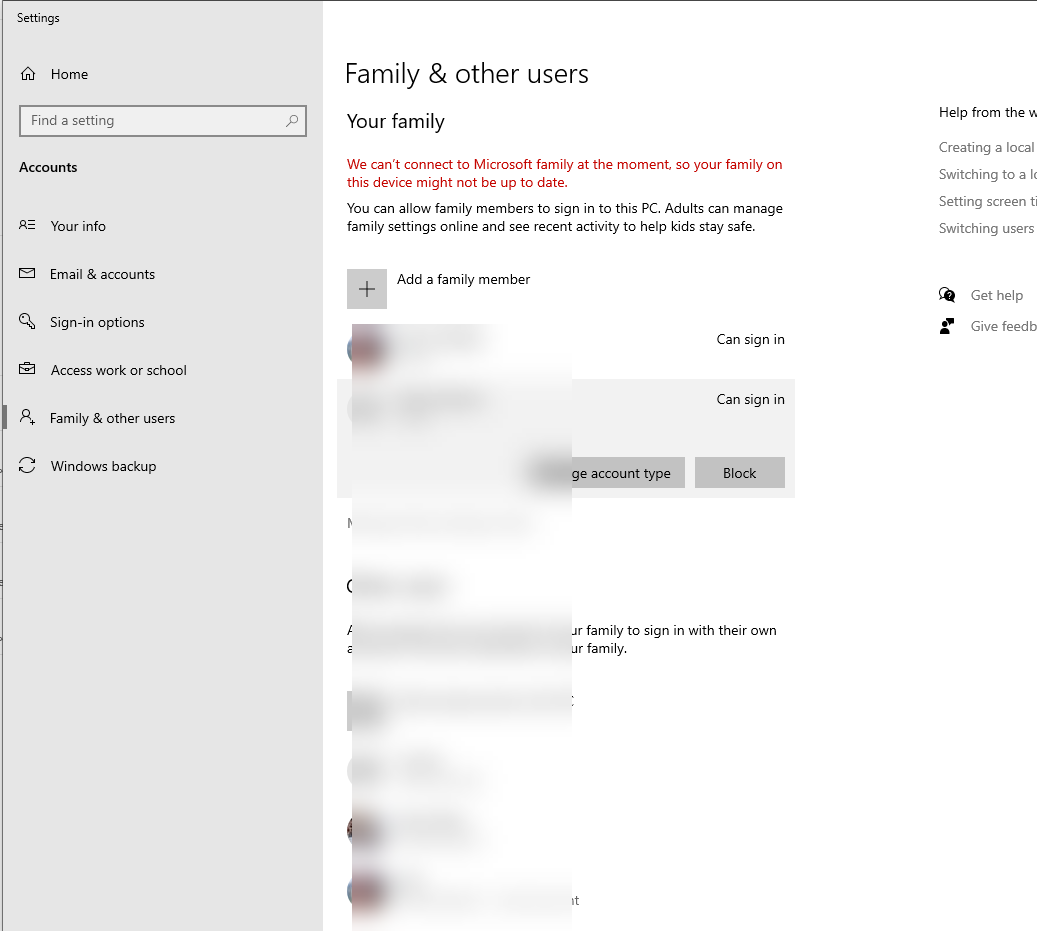Click the Home house icon
1037x931 pixels.
[x=28, y=73]
